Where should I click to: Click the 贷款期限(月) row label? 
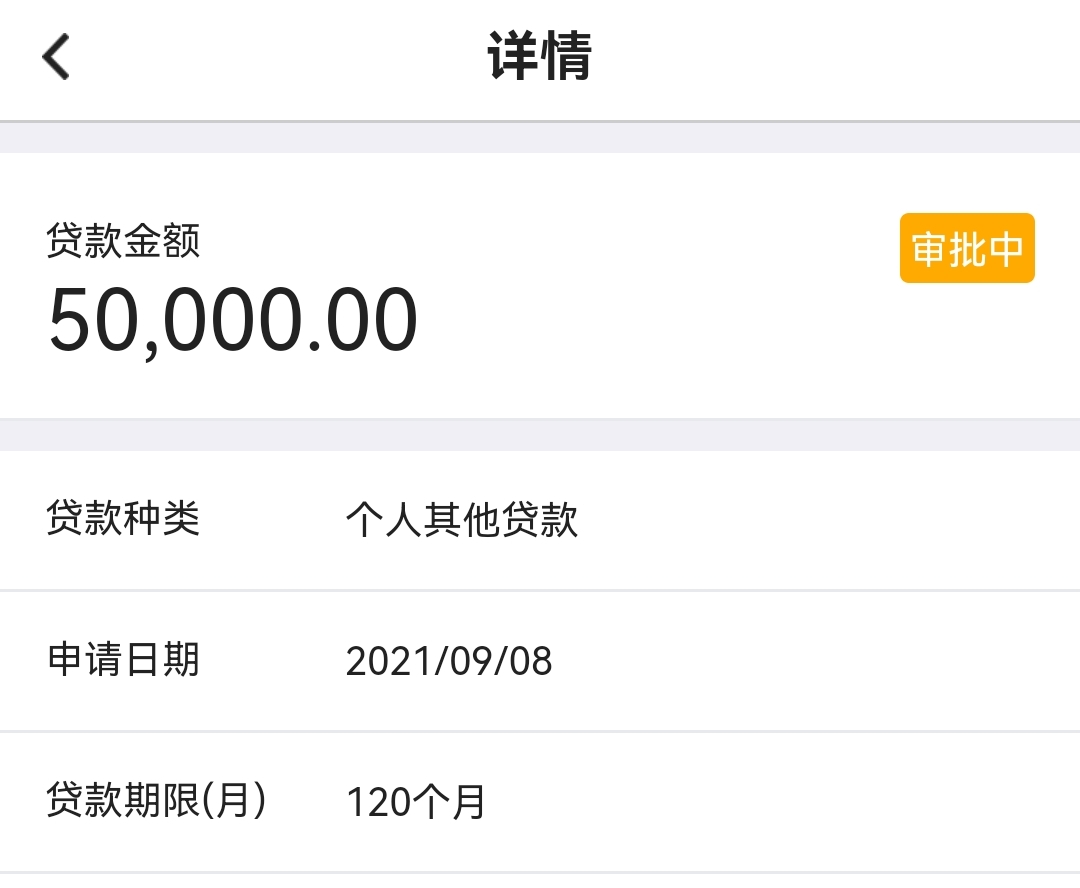[157, 801]
